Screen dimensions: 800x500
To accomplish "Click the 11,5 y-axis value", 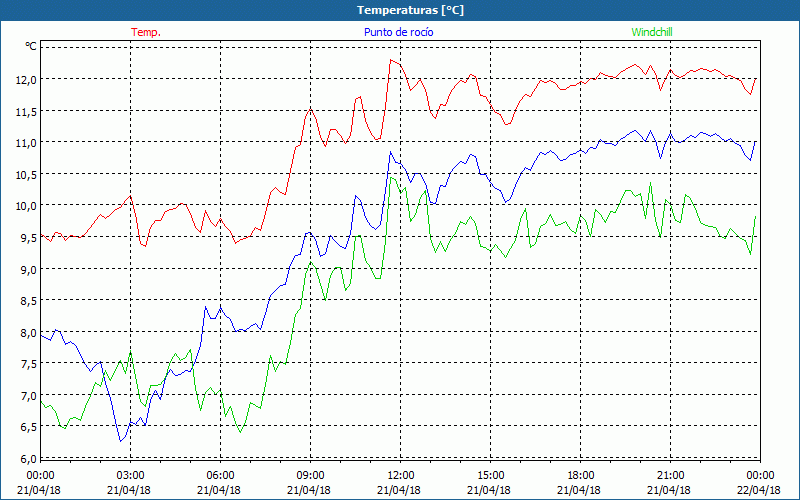I will (x=27, y=111).
